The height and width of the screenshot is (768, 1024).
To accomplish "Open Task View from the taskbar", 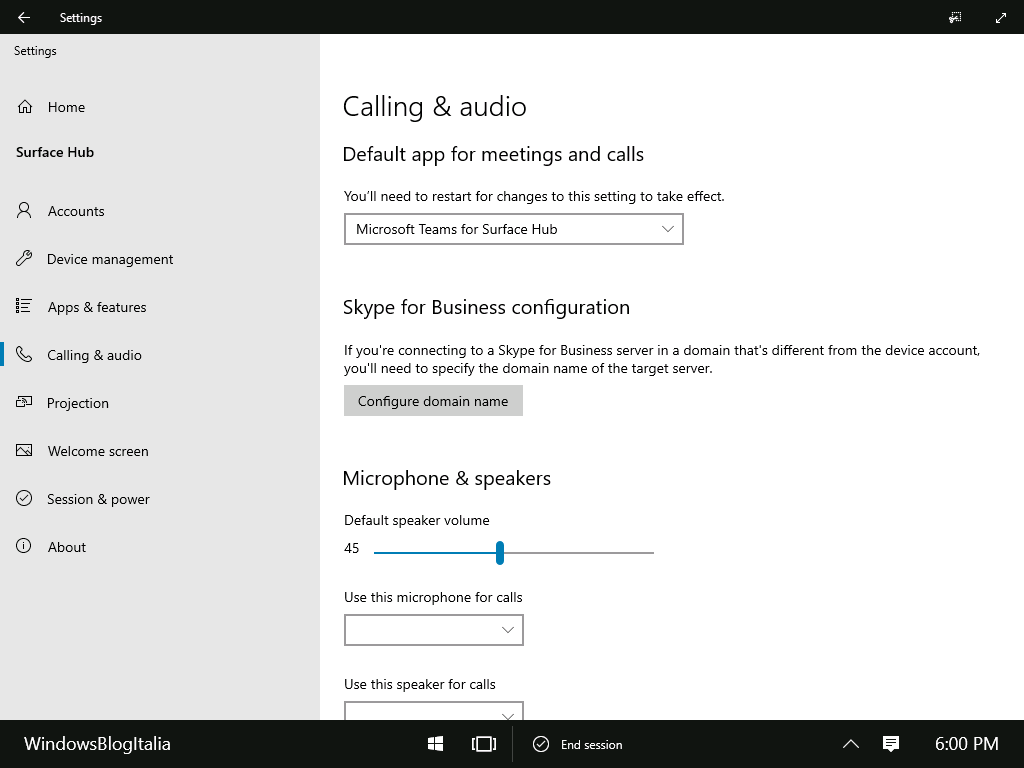I will 483,744.
